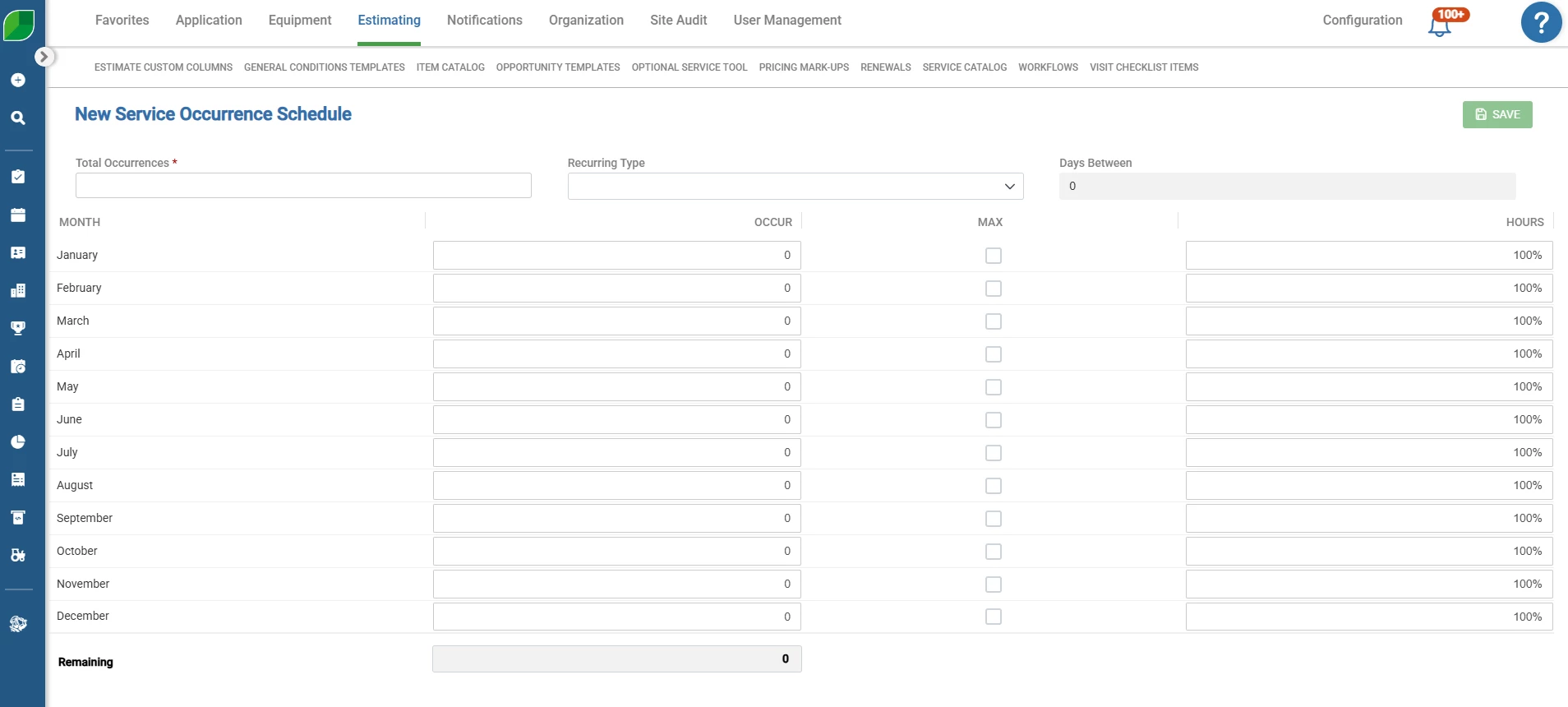
Task: Go to Item Catalog
Action: pyautogui.click(x=450, y=67)
